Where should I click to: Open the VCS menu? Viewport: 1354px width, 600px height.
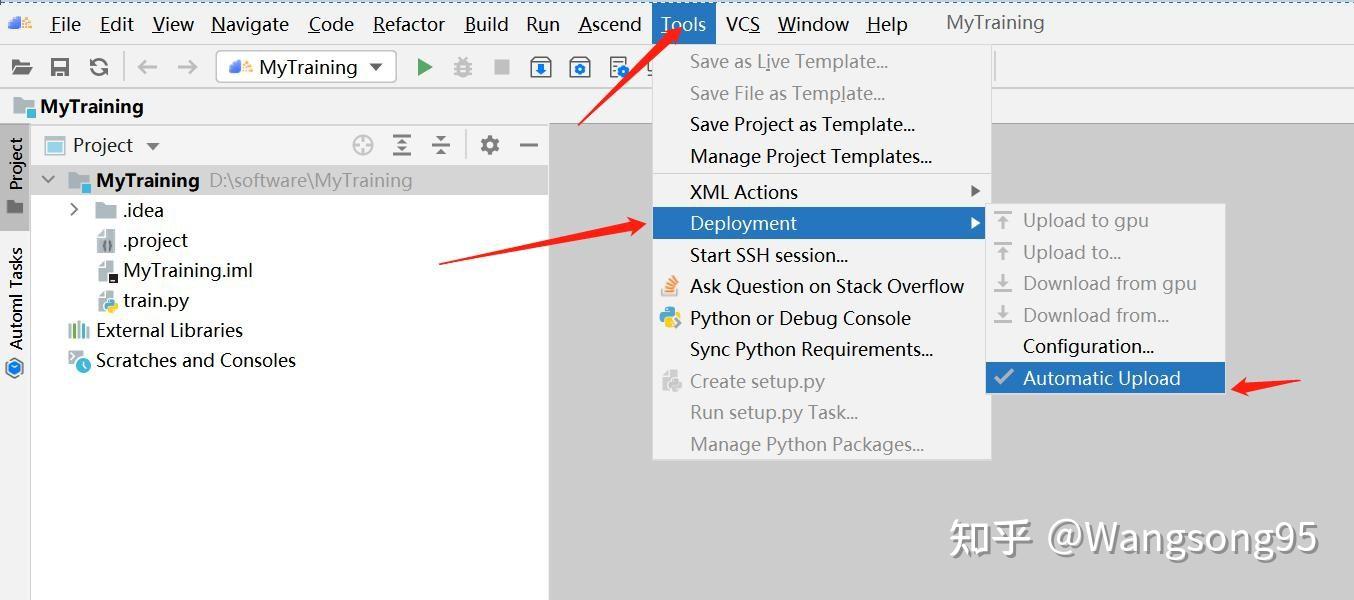[742, 24]
